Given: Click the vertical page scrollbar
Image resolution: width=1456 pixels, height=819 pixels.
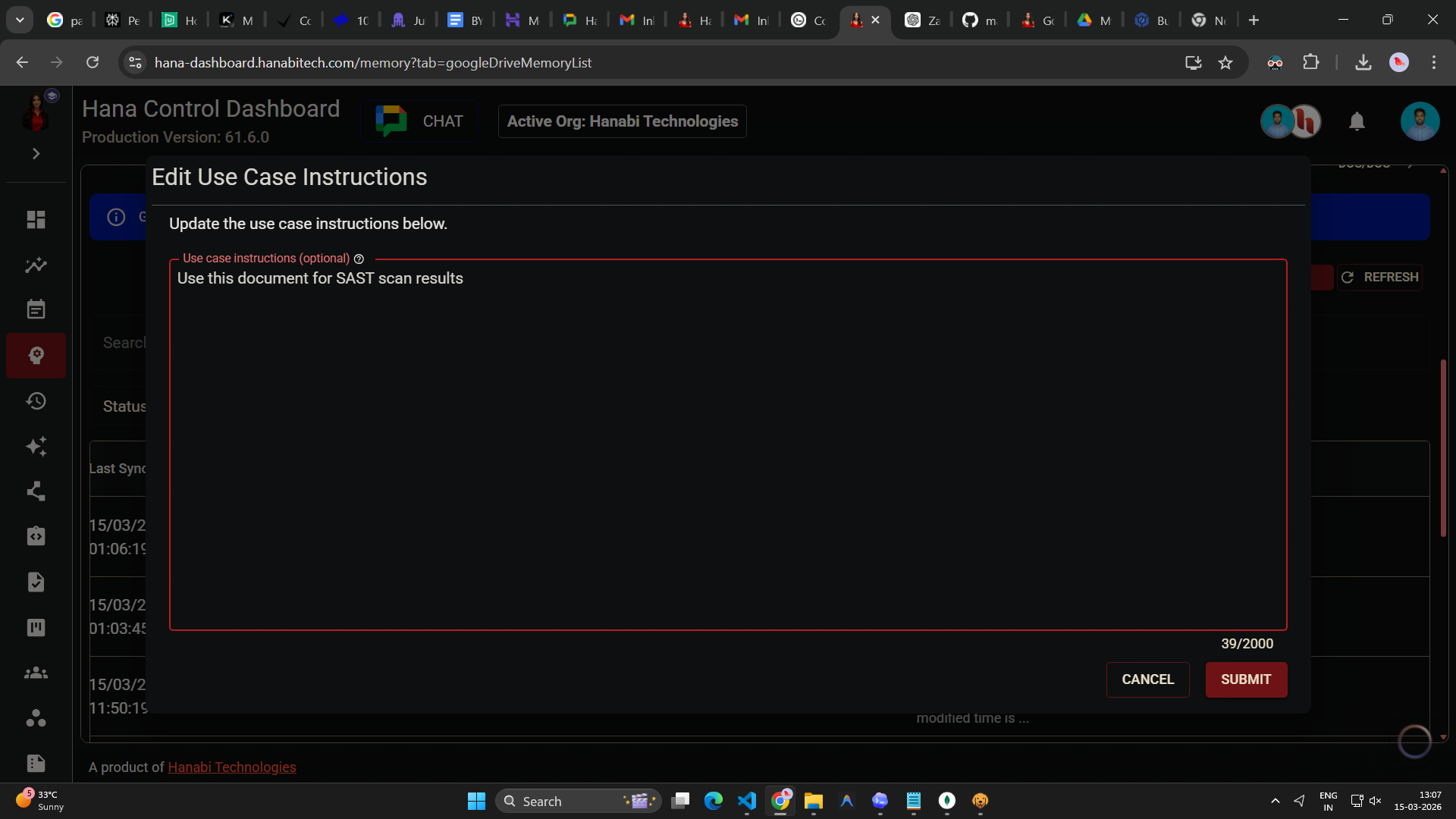Looking at the screenshot, I should pos(1442,447).
